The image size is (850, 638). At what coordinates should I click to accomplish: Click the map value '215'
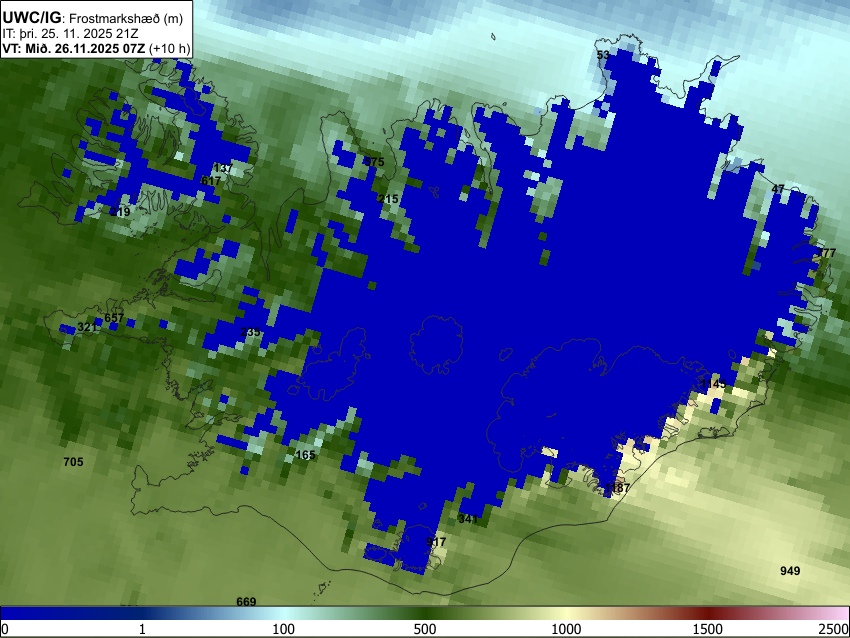click(x=388, y=199)
